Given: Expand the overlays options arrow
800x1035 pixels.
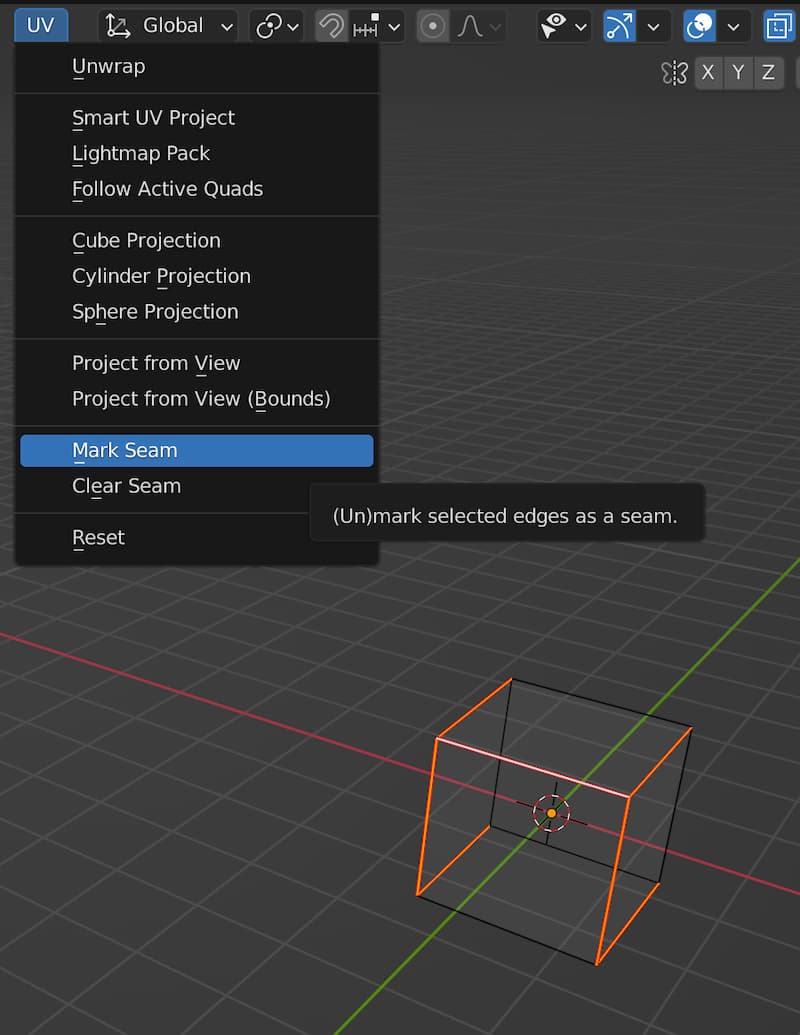Looking at the screenshot, I should click(x=735, y=26).
